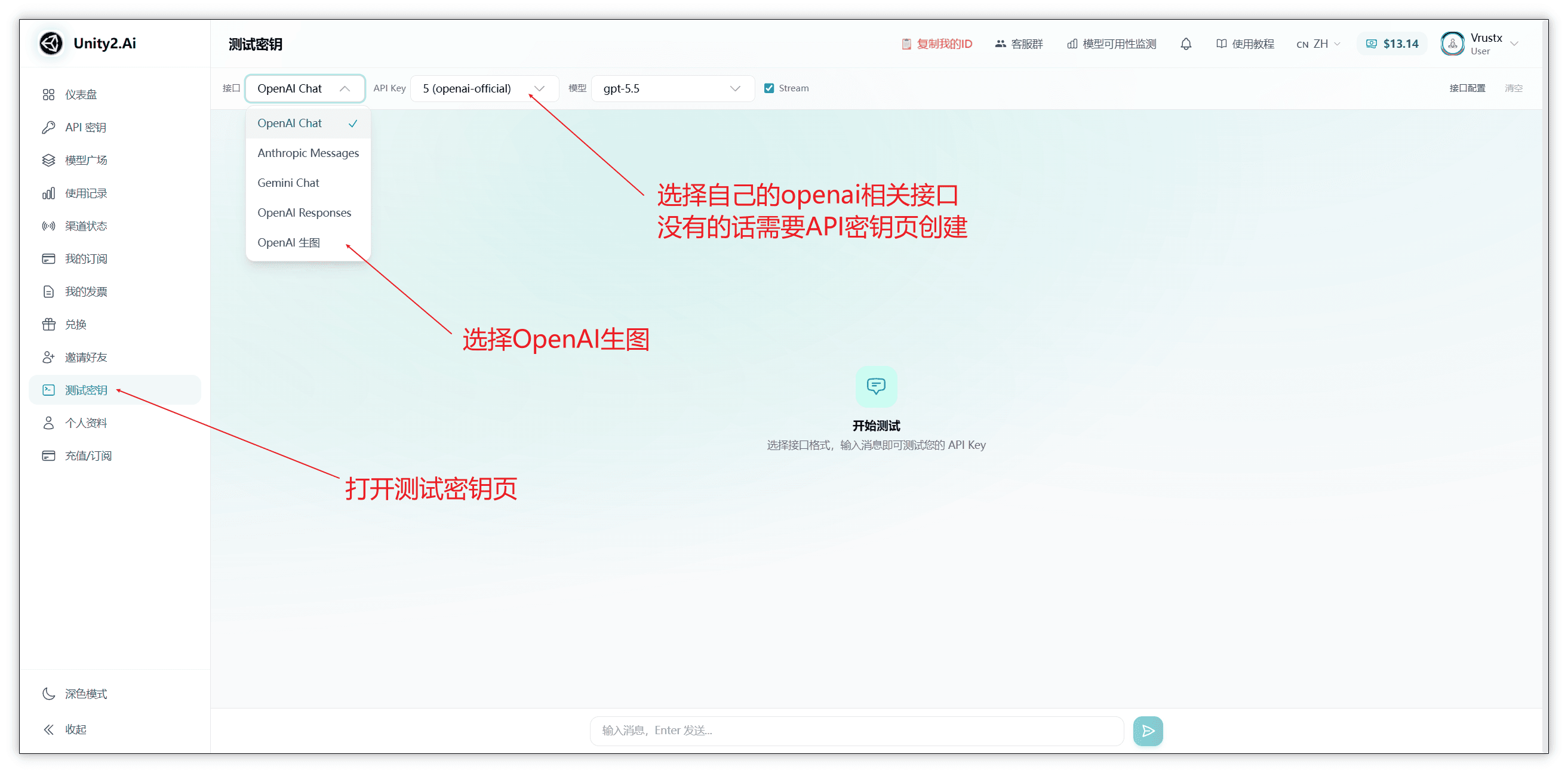
Task: Open the 接口配置 settings link
Action: [1467, 88]
